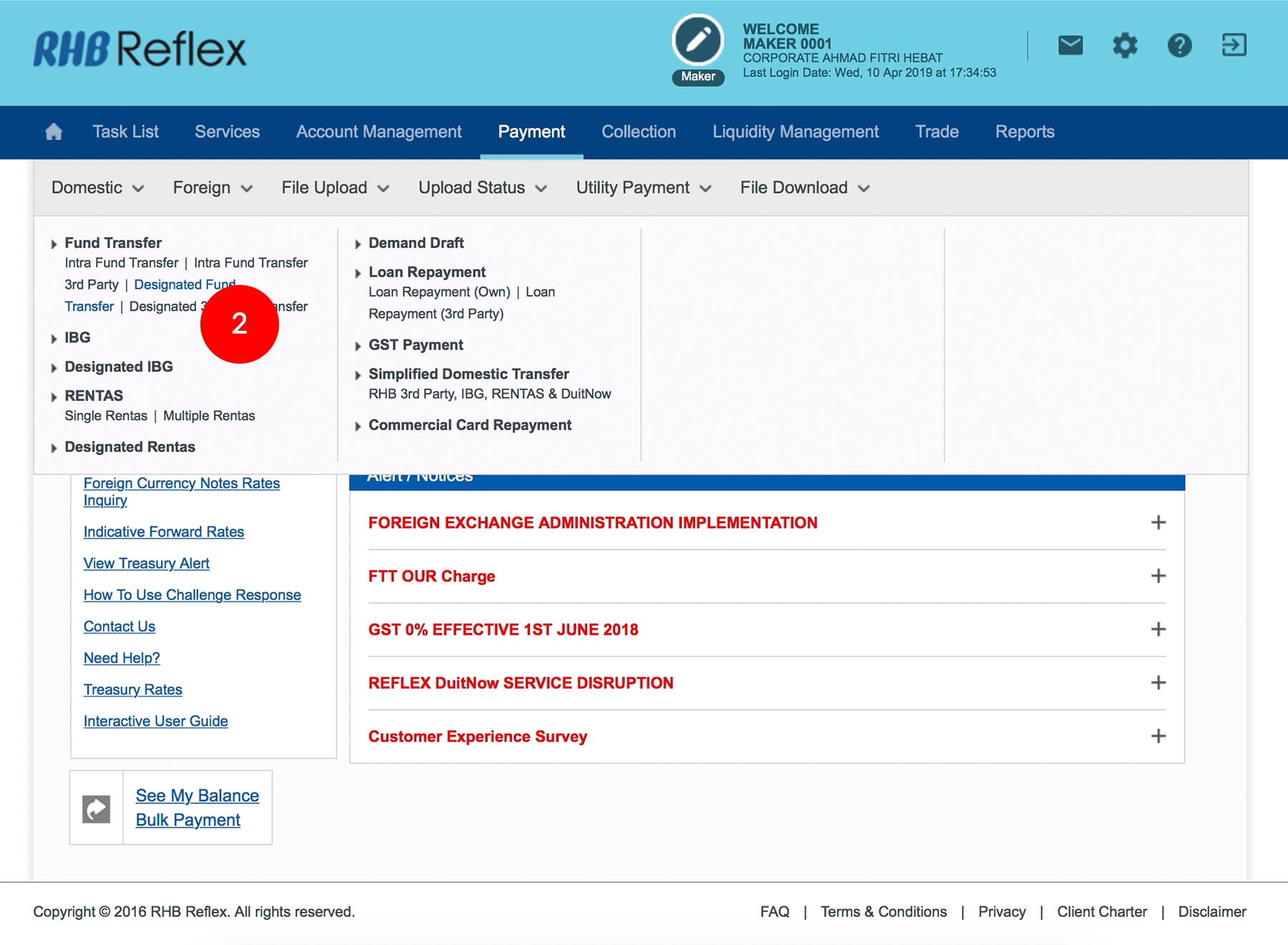
Task: Click the share arrow icon beside See My Balance
Action: pos(97,809)
